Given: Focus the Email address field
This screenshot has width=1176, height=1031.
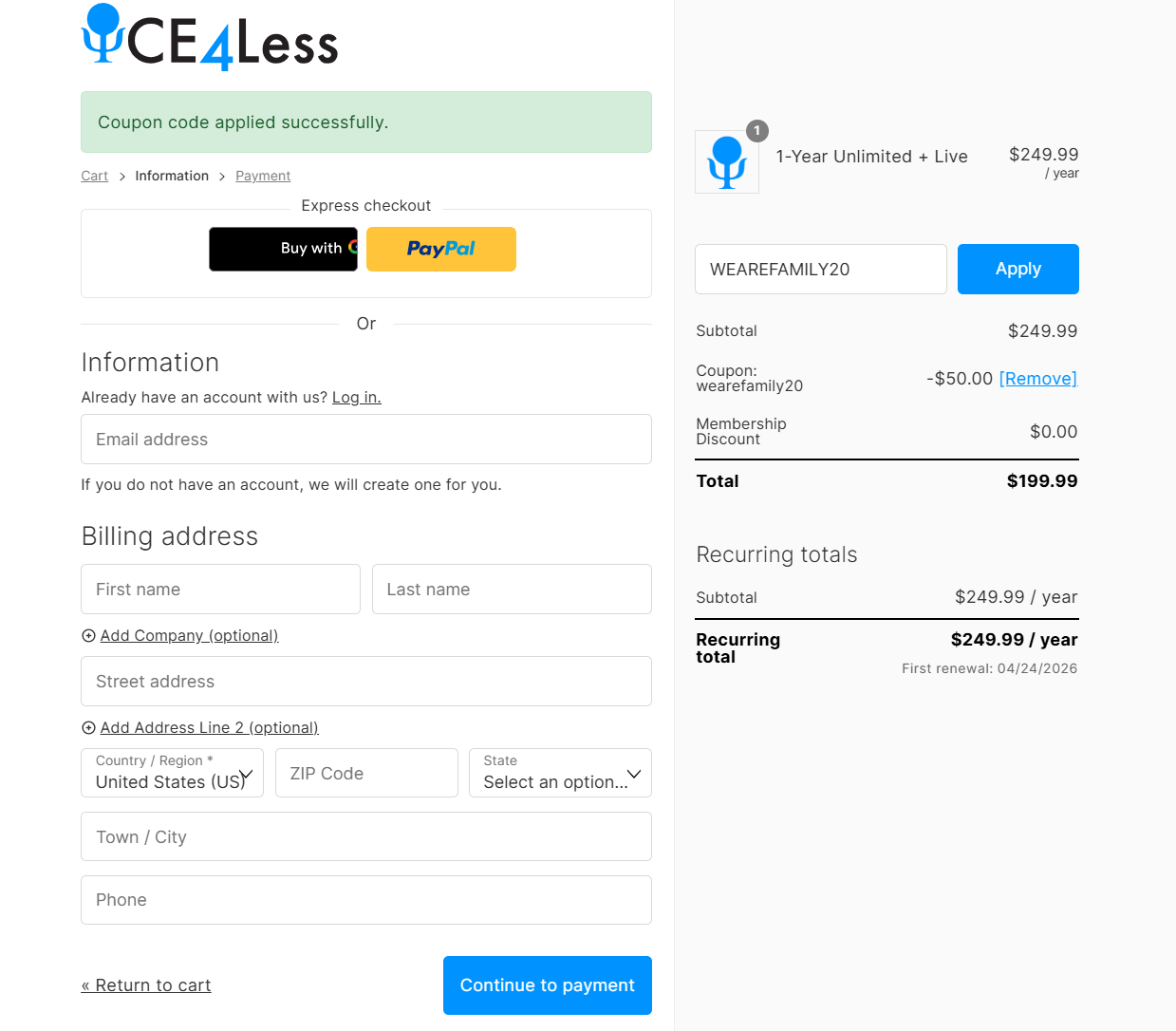Looking at the screenshot, I should (x=366, y=440).
